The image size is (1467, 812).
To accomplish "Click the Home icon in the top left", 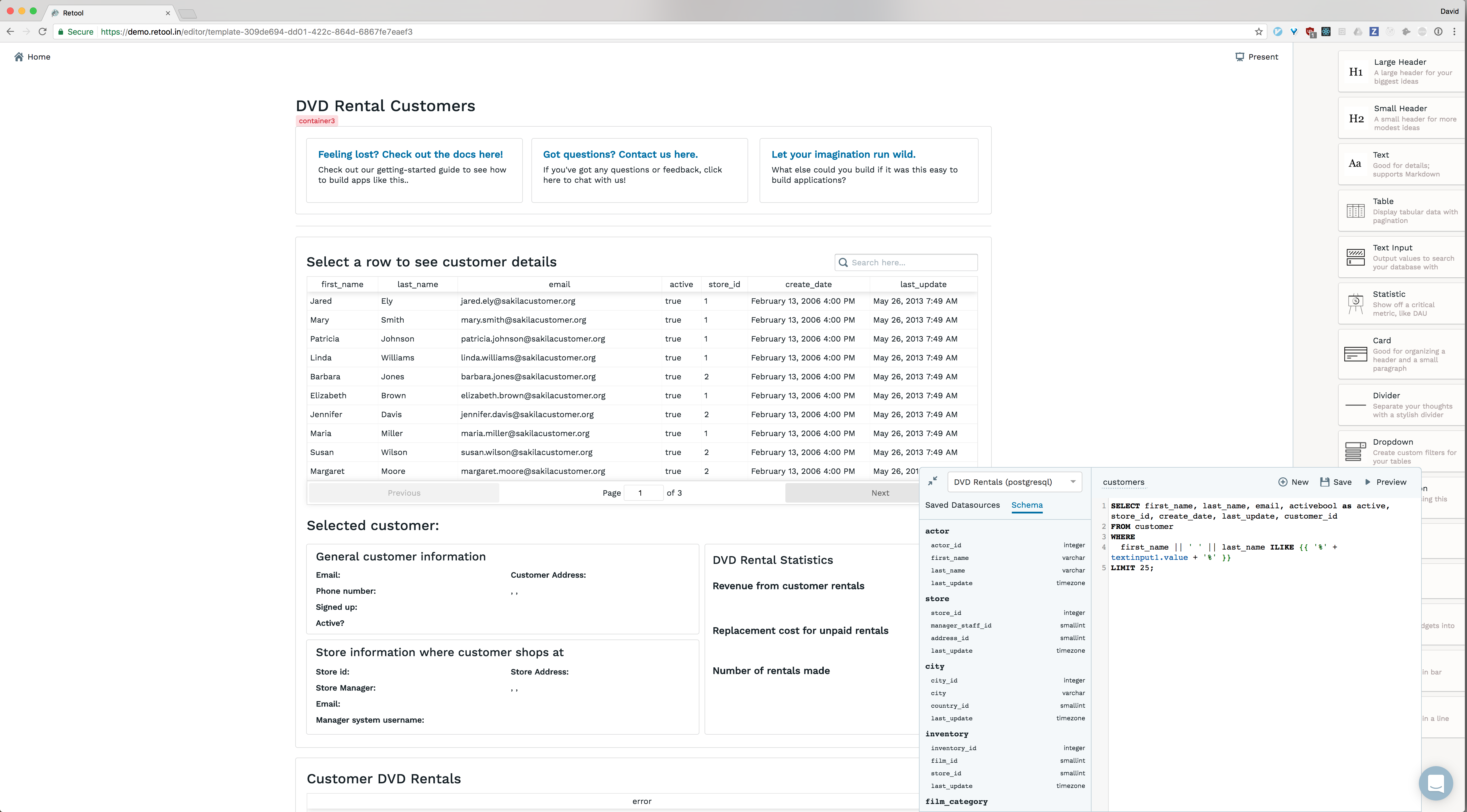I will click(x=19, y=57).
